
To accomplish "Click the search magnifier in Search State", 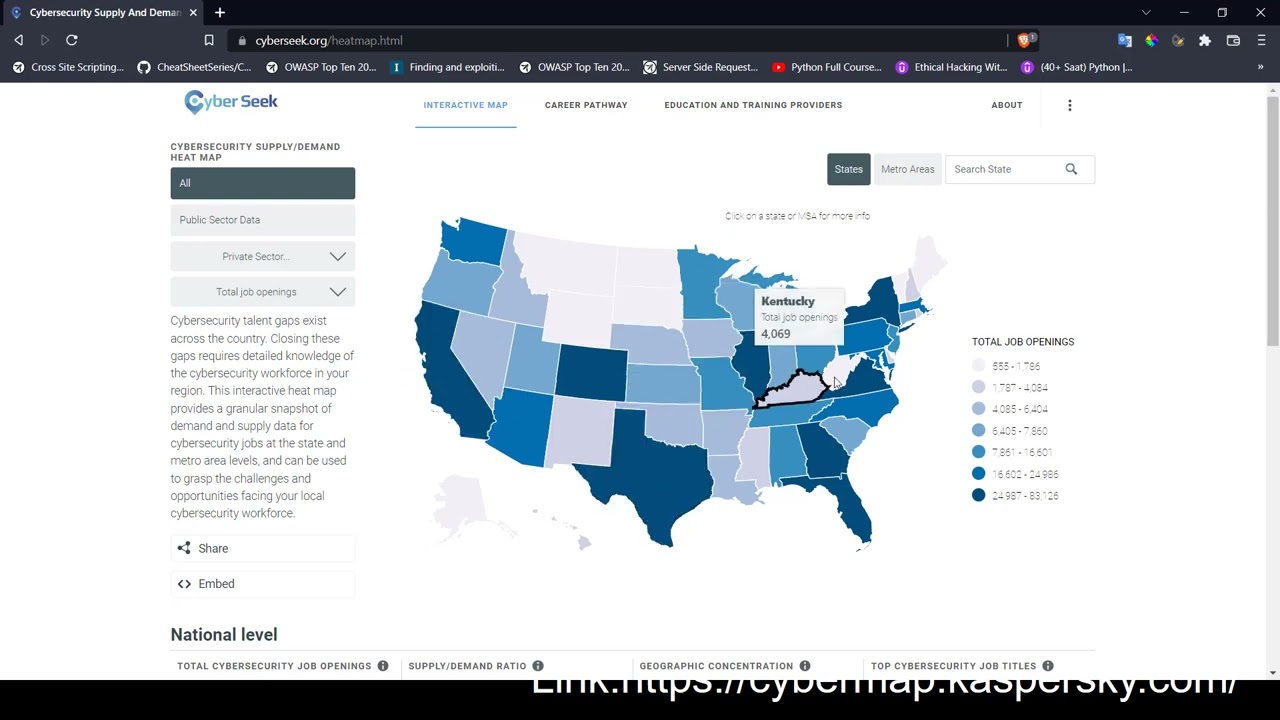I will tap(1071, 169).
